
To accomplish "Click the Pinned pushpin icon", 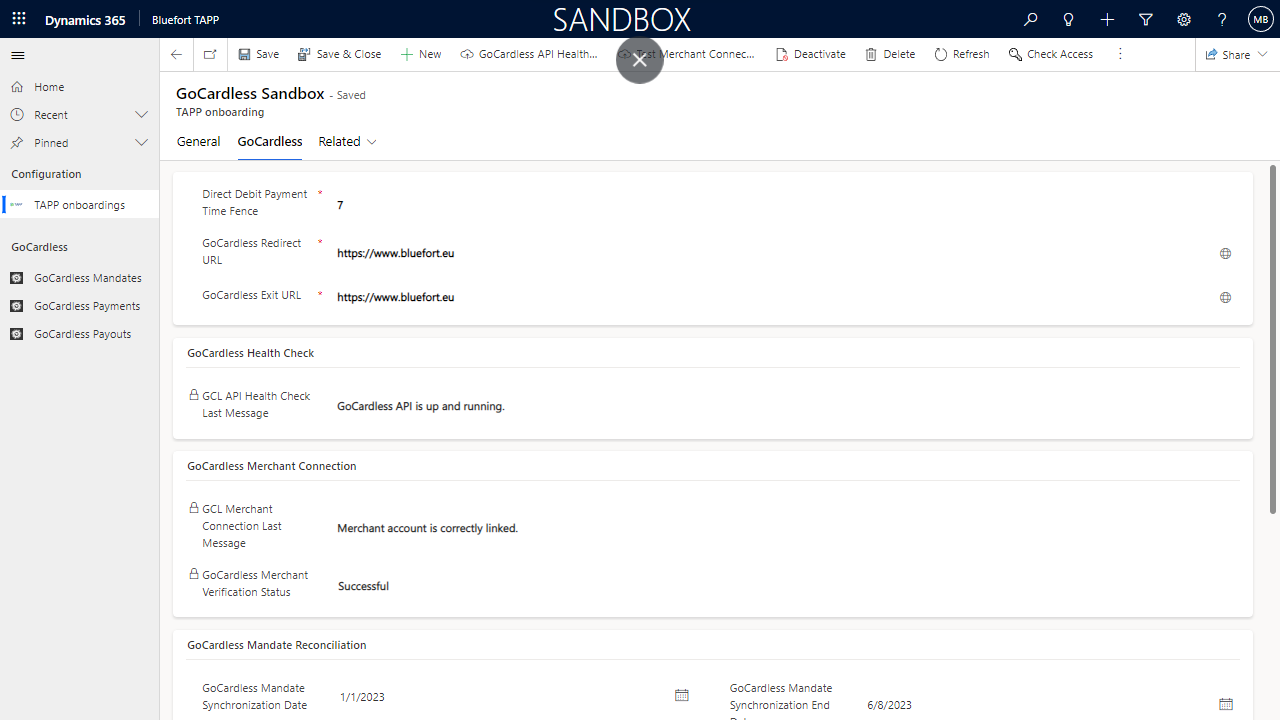I will (x=17, y=143).
